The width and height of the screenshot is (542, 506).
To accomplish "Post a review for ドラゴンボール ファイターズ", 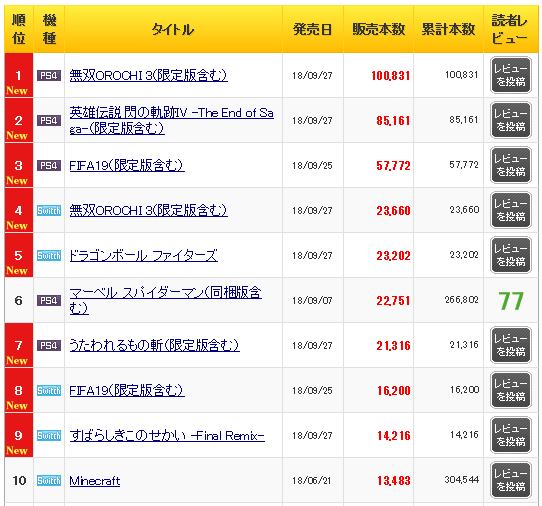I will pyautogui.click(x=511, y=255).
